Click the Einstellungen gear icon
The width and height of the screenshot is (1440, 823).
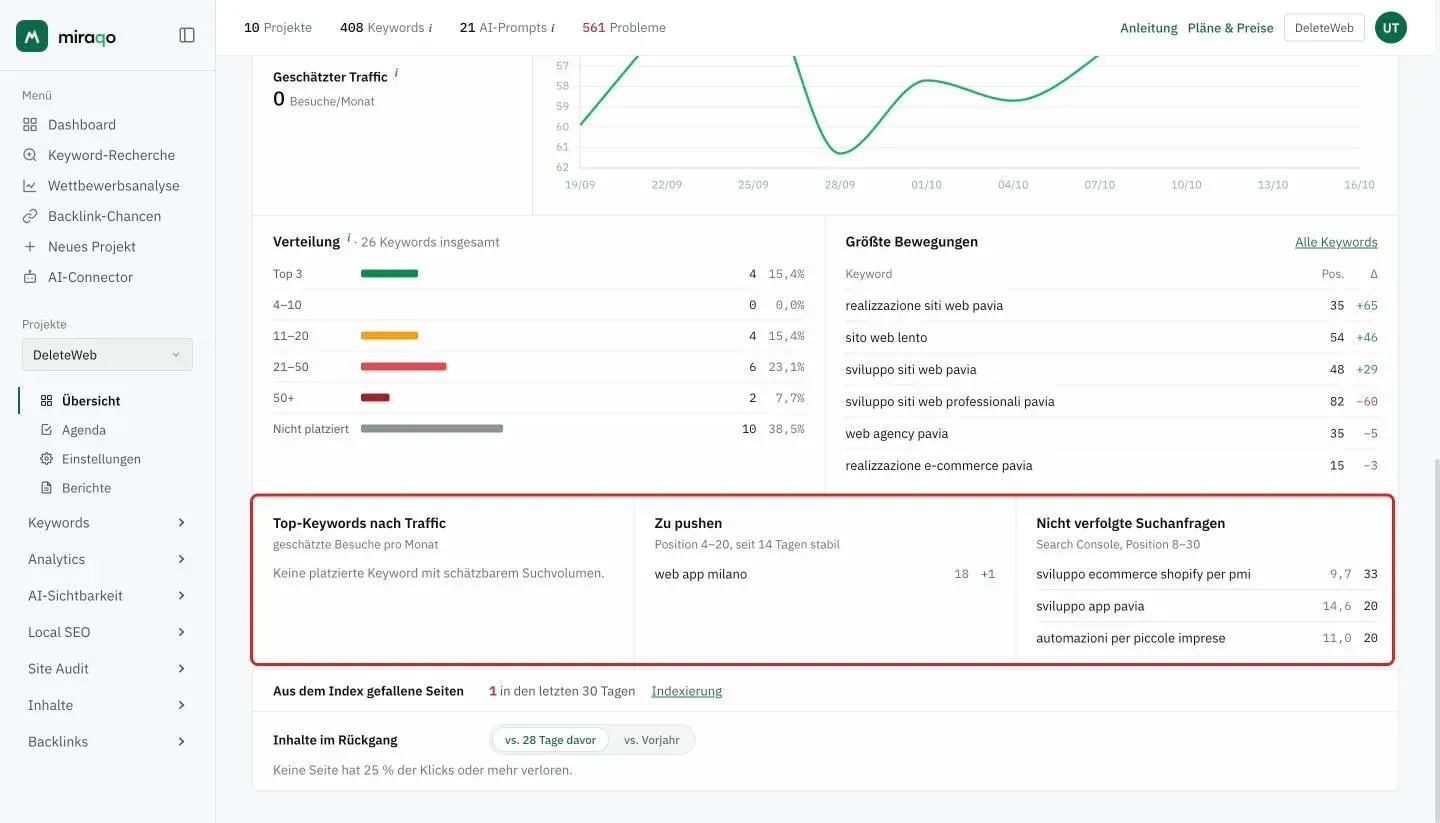[46, 459]
